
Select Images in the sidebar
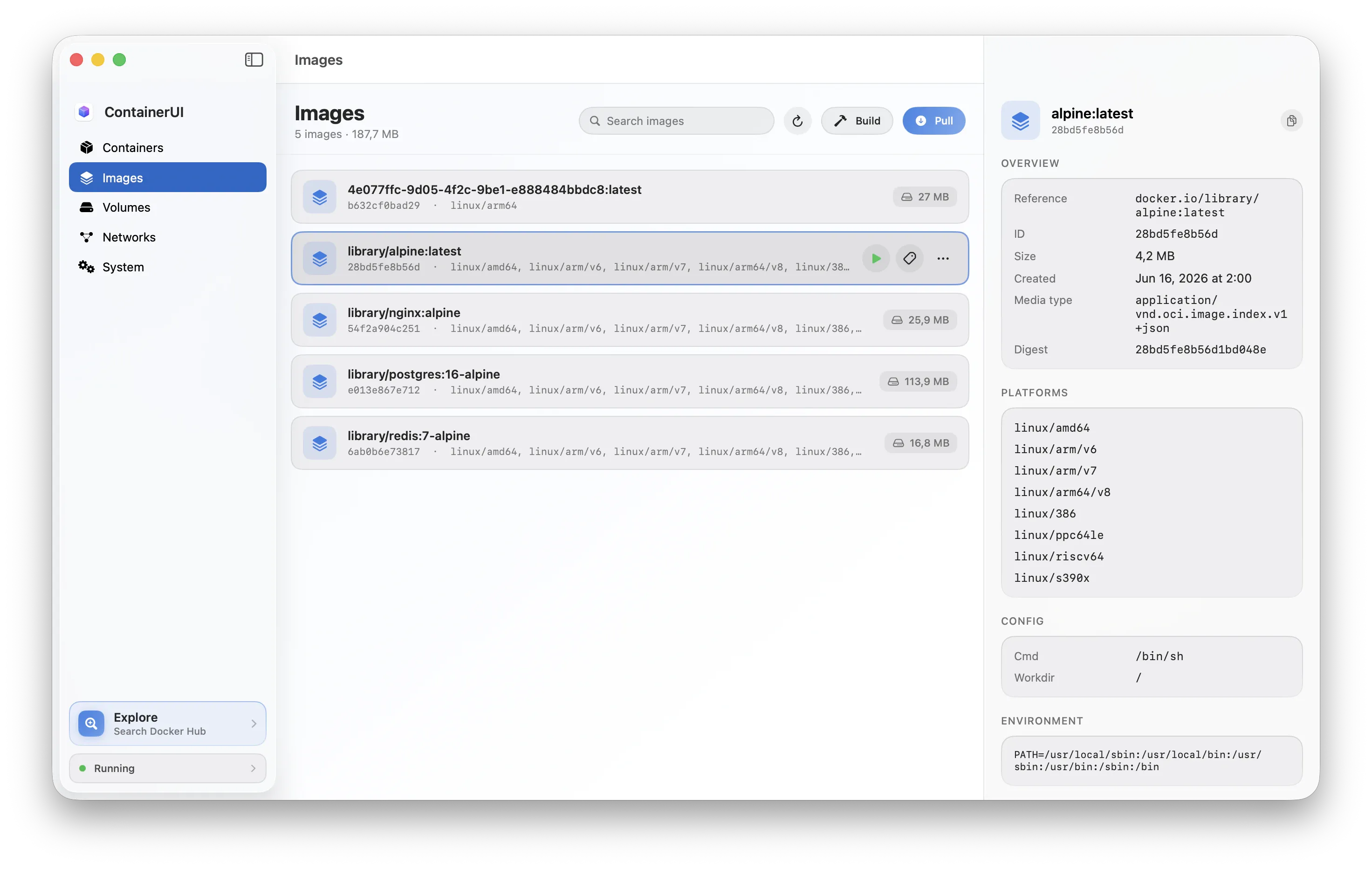[x=167, y=178]
